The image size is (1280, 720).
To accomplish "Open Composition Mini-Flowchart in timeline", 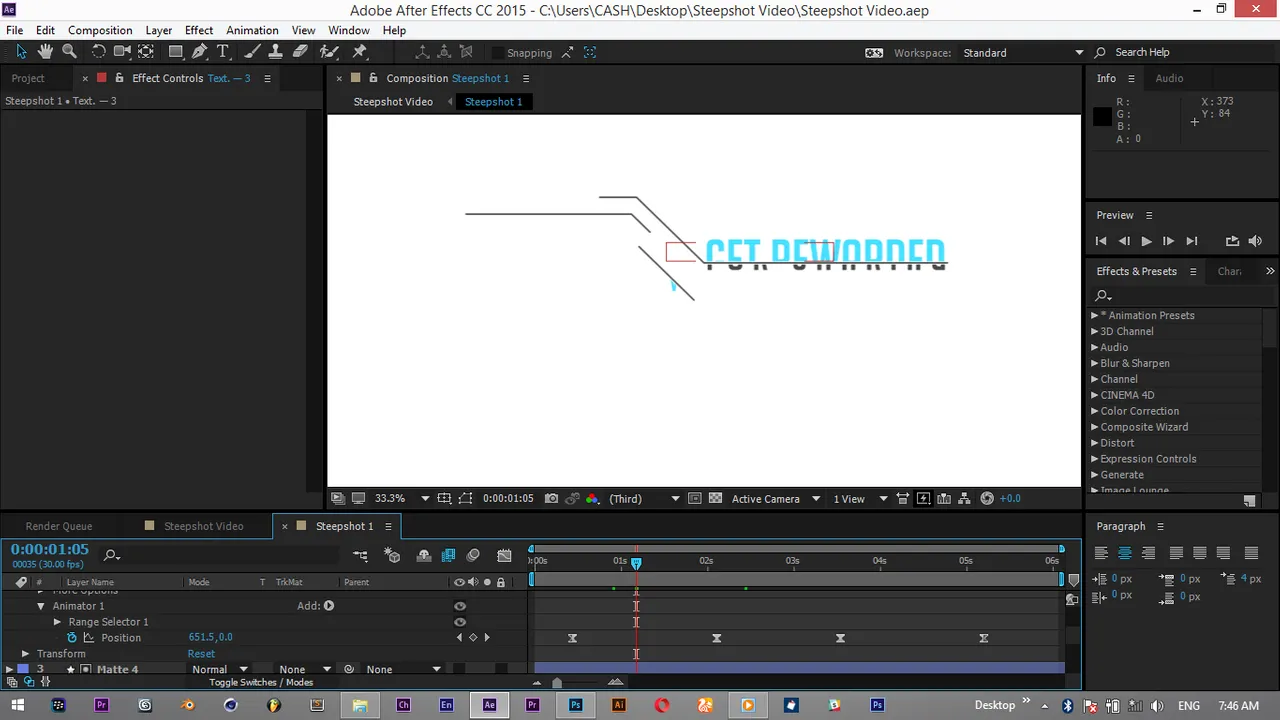I will pyautogui.click(x=360, y=555).
